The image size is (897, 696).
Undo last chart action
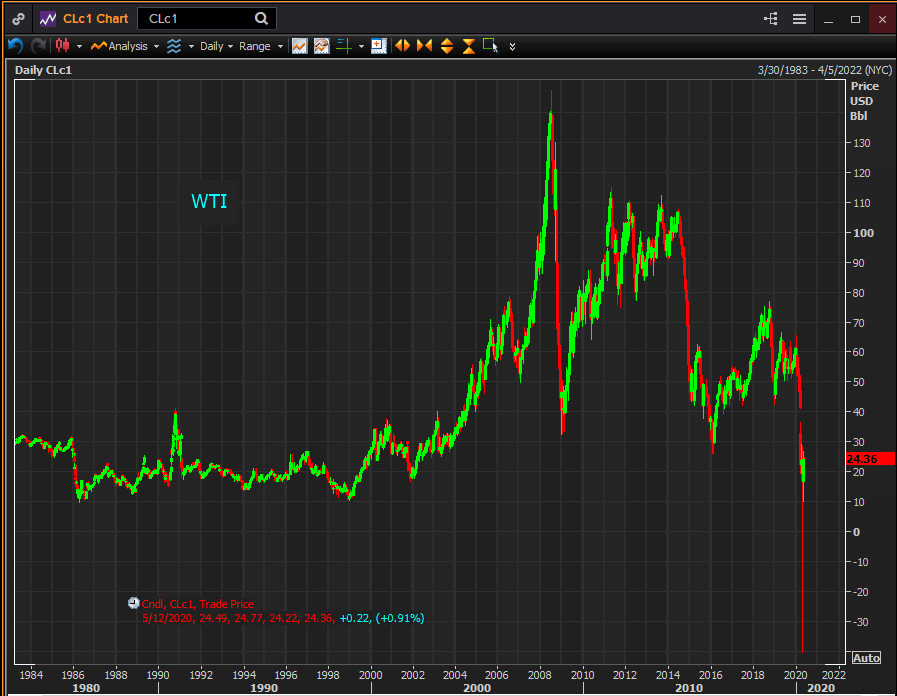tap(15, 46)
